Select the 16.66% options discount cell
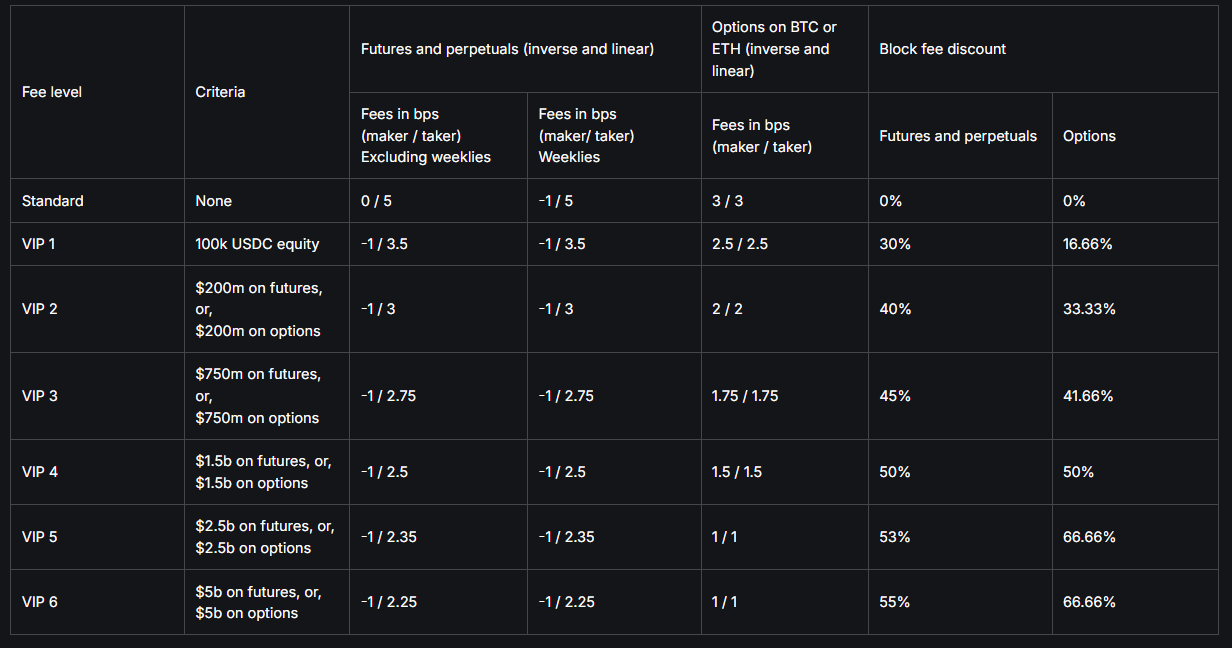This screenshot has height=648, width=1232. point(1088,244)
